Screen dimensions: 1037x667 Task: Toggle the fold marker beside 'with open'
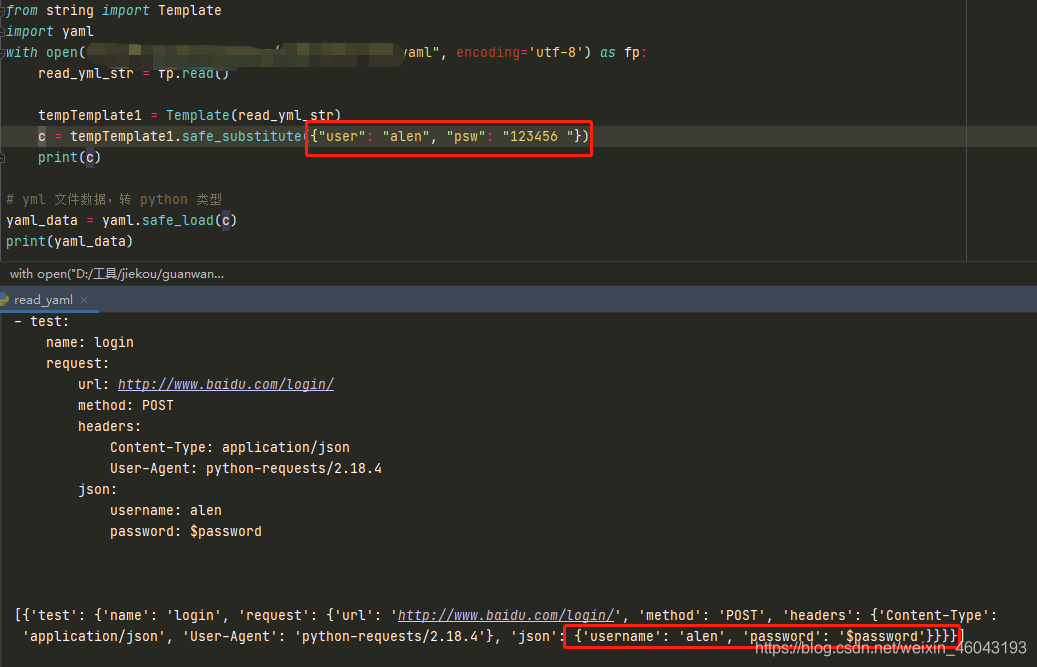pos(3,53)
